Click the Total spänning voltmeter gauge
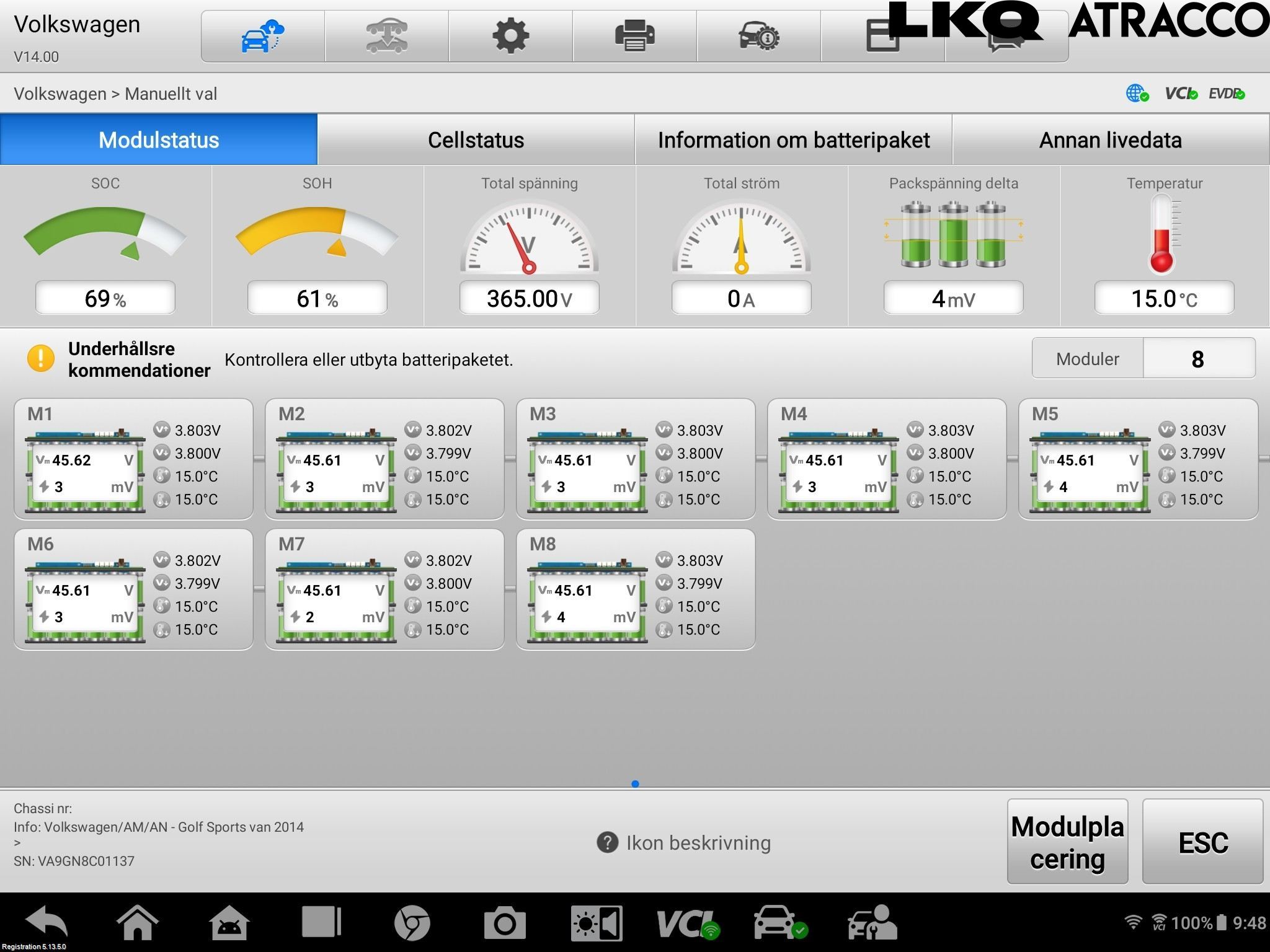This screenshot has width=1270, height=952. pos(529,237)
